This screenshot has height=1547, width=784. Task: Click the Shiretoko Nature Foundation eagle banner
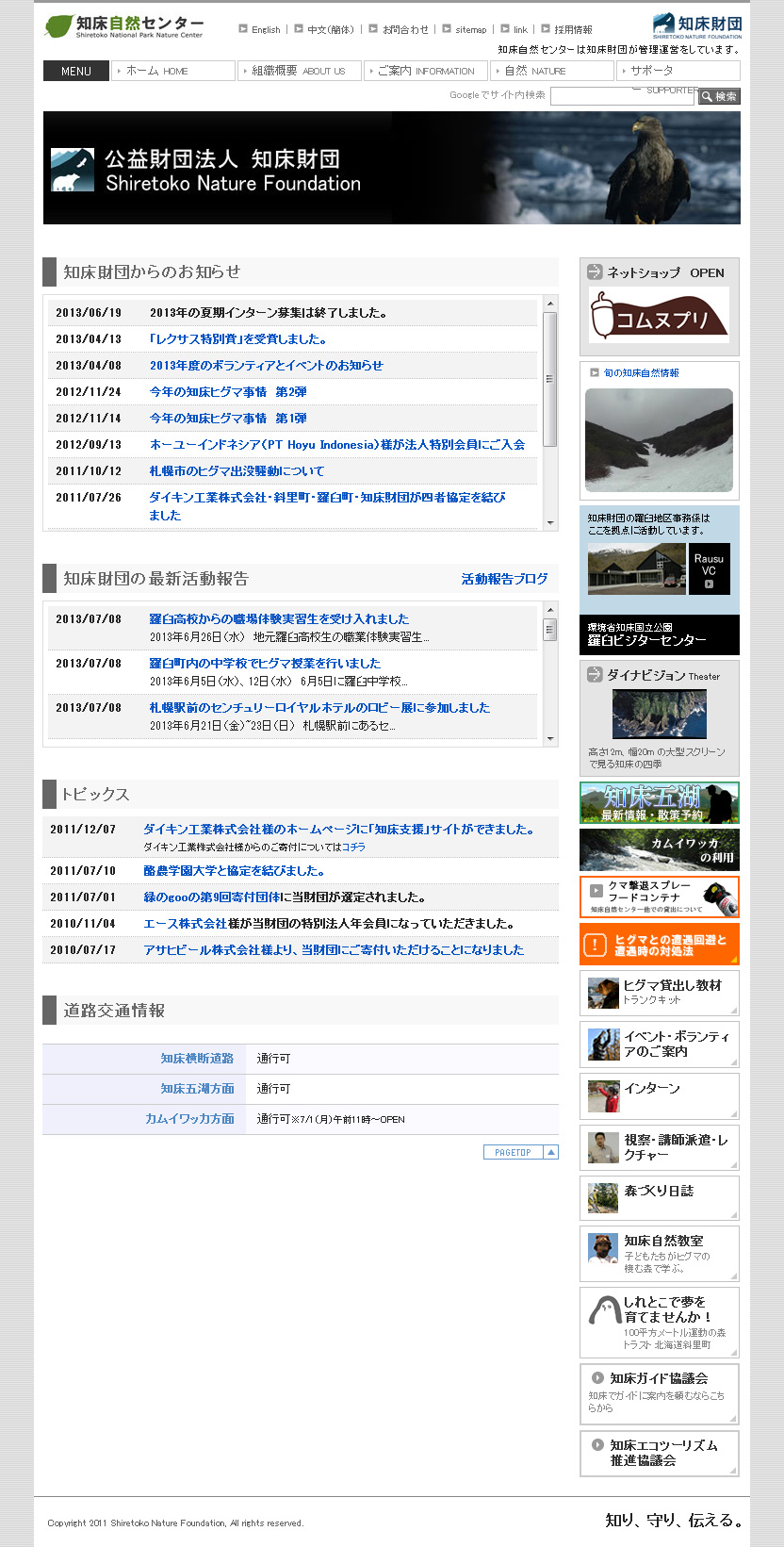tap(392, 168)
